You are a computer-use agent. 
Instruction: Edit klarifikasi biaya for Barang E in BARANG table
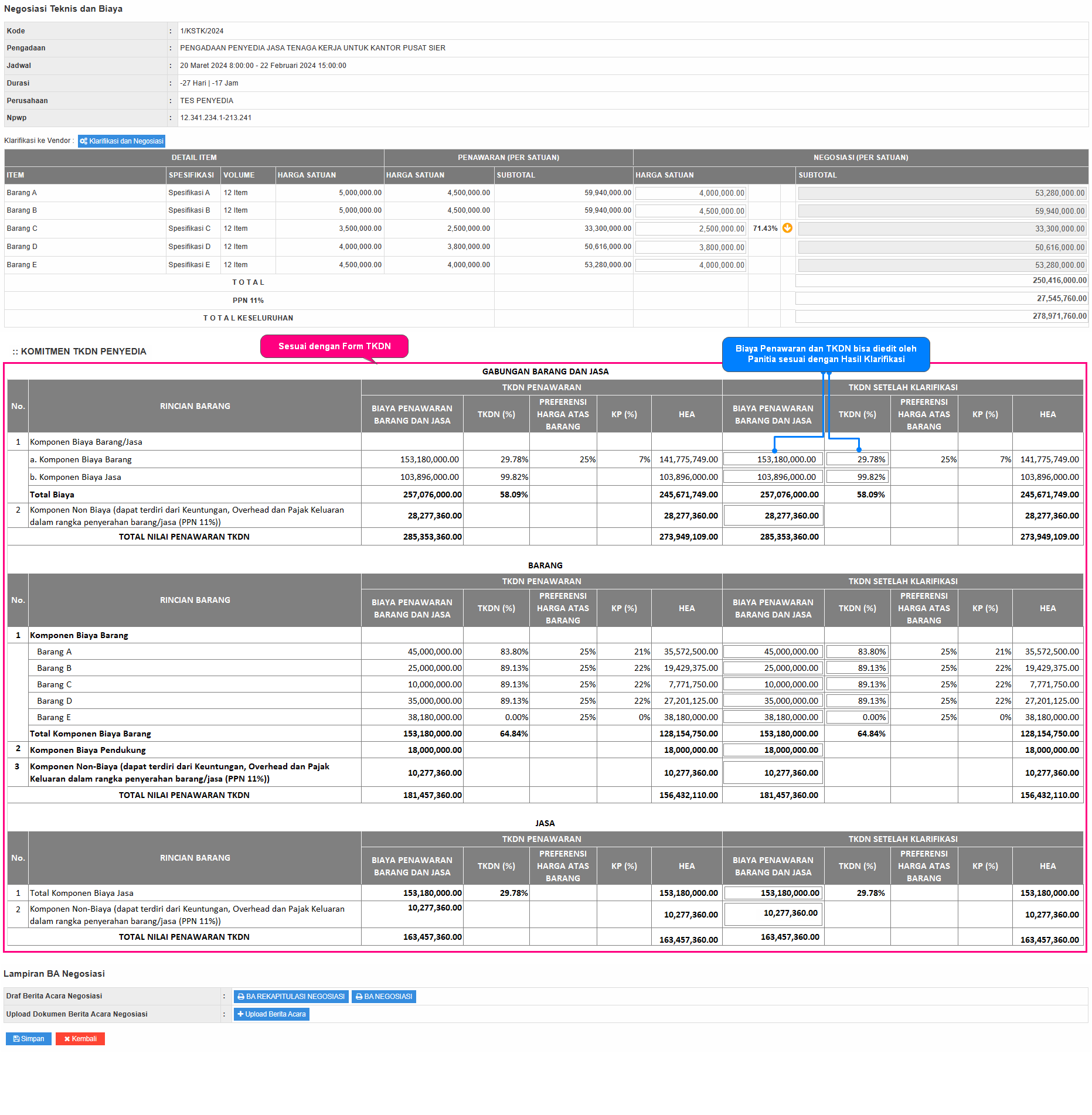point(773,717)
